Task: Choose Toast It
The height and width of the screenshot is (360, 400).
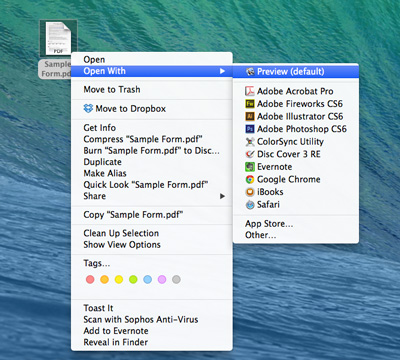Action: 152,308
